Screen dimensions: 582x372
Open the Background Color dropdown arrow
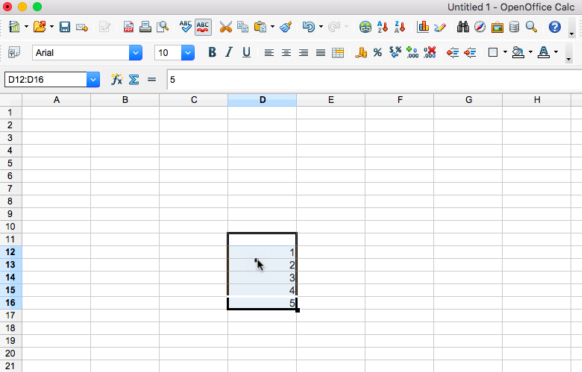pos(530,52)
